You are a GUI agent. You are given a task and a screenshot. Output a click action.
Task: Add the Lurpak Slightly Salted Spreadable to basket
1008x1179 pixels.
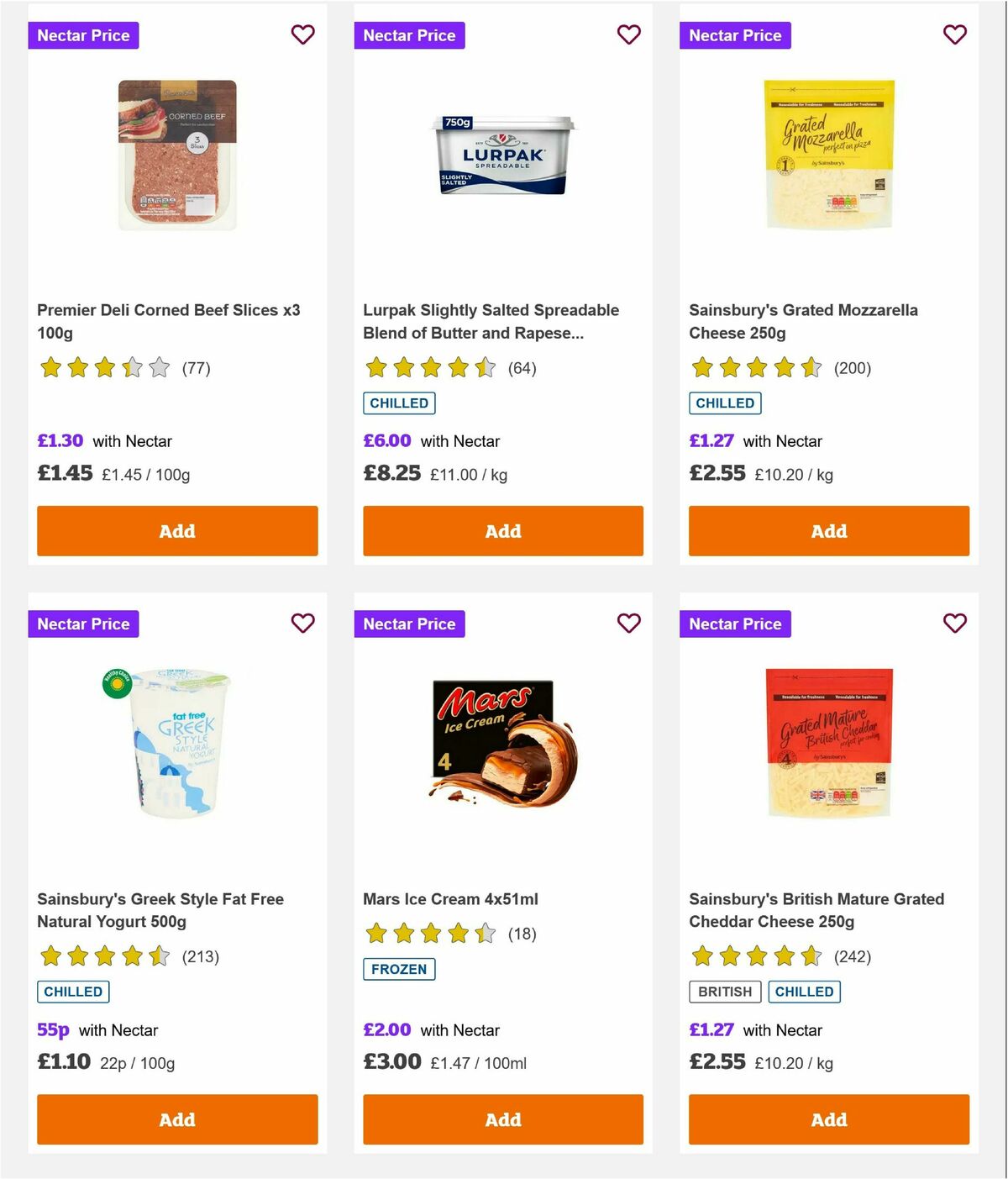pyautogui.click(x=502, y=530)
